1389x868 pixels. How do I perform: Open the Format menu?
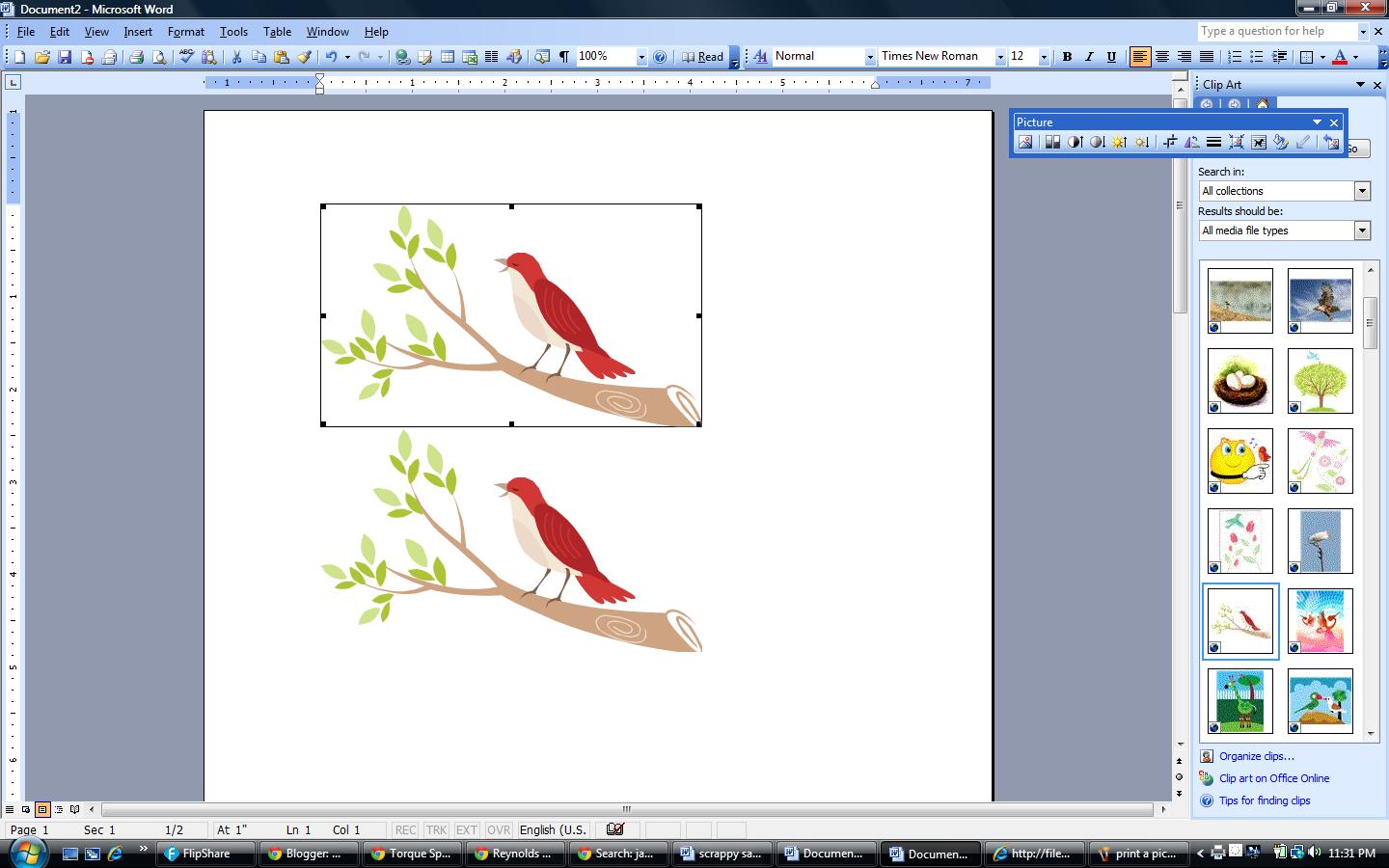click(x=186, y=31)
